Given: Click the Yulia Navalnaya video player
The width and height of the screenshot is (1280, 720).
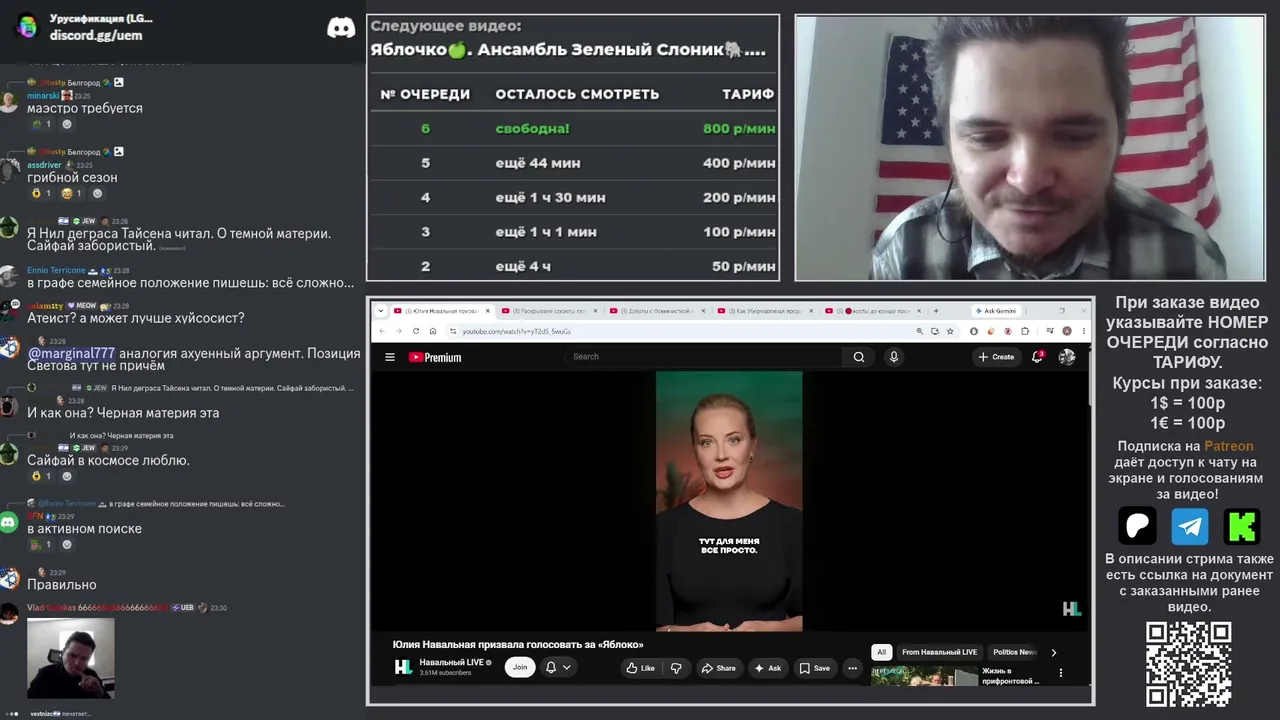Looking at the screenshot, I should pyautogui.click(x=729, y=501).
